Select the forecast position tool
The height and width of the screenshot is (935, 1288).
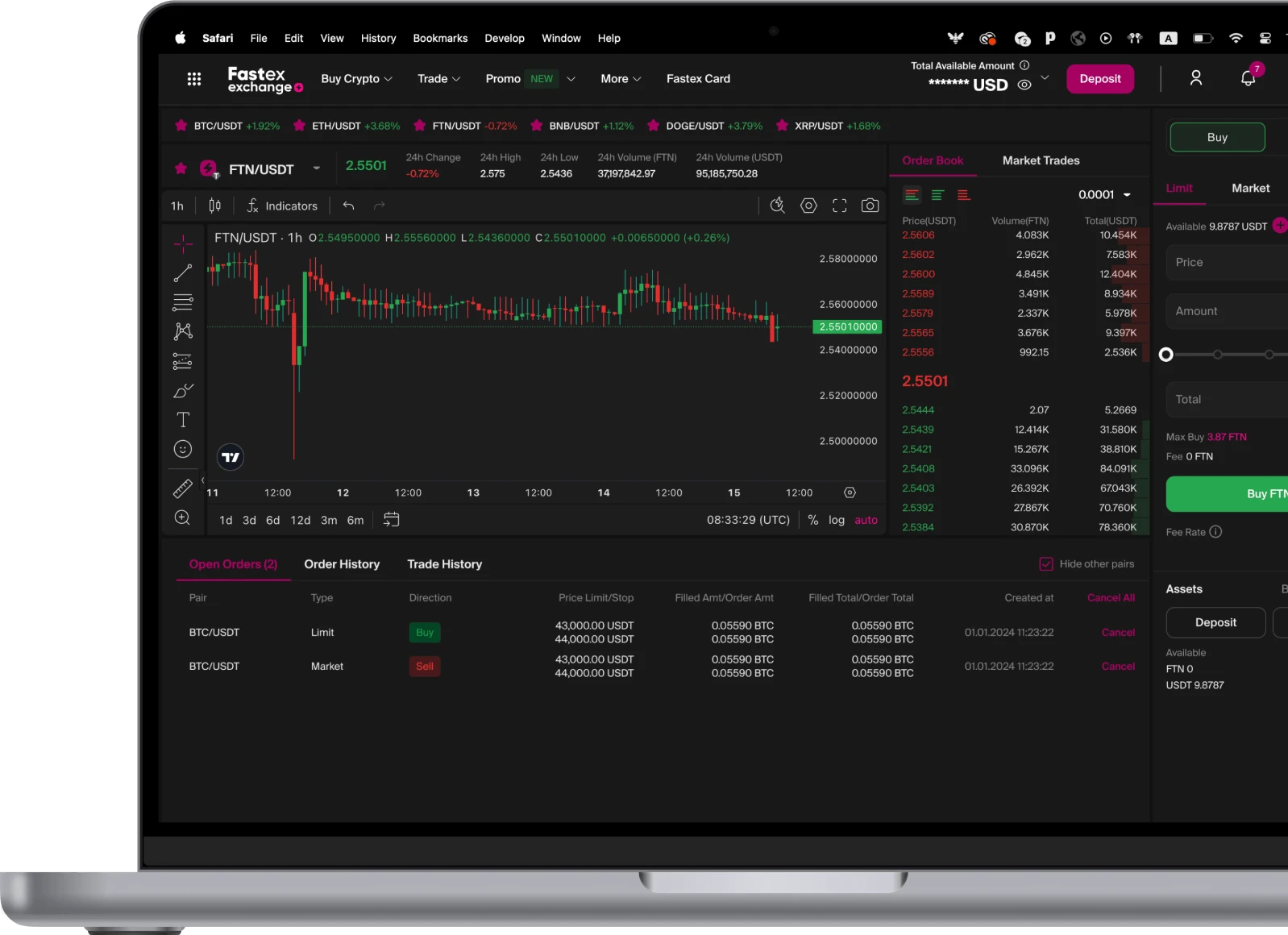(183, 361)
